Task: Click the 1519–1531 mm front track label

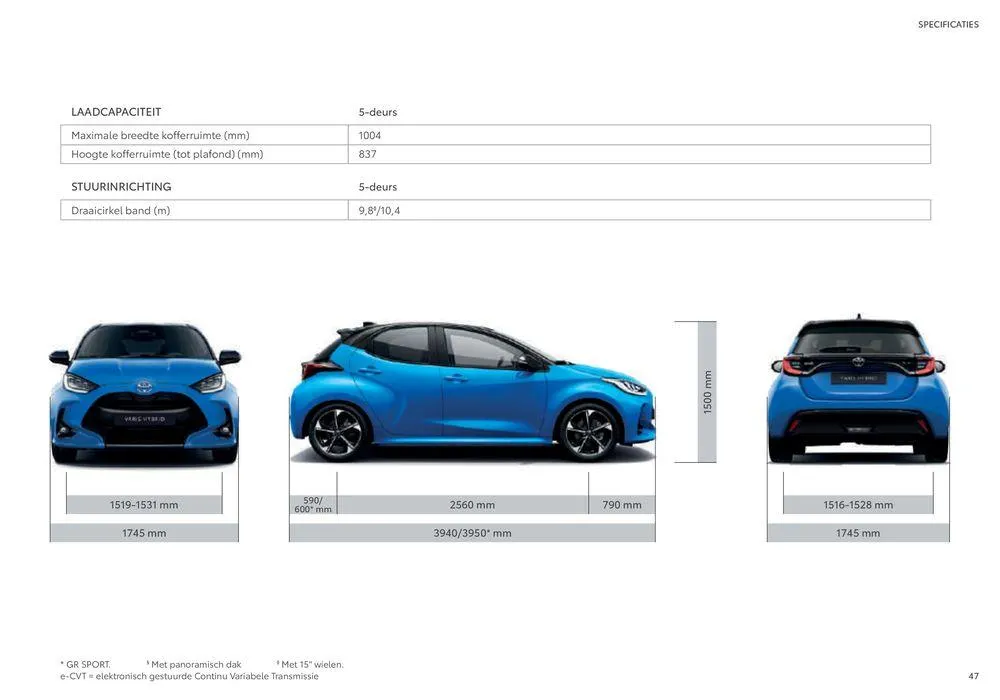Action: 143,505
